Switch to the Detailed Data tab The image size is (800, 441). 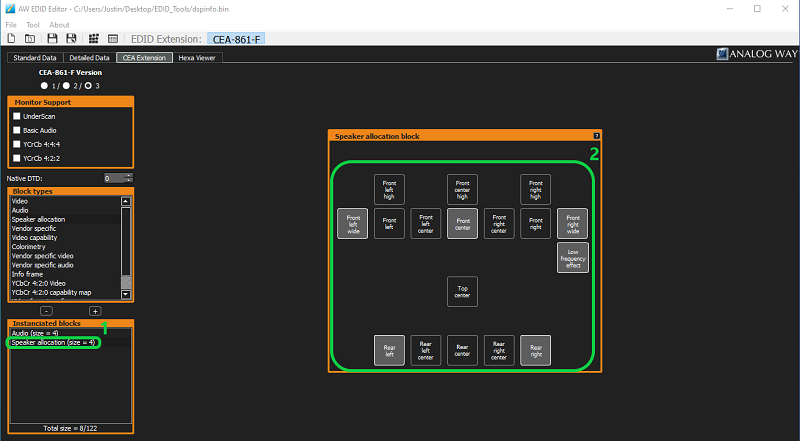coord(89,58)
